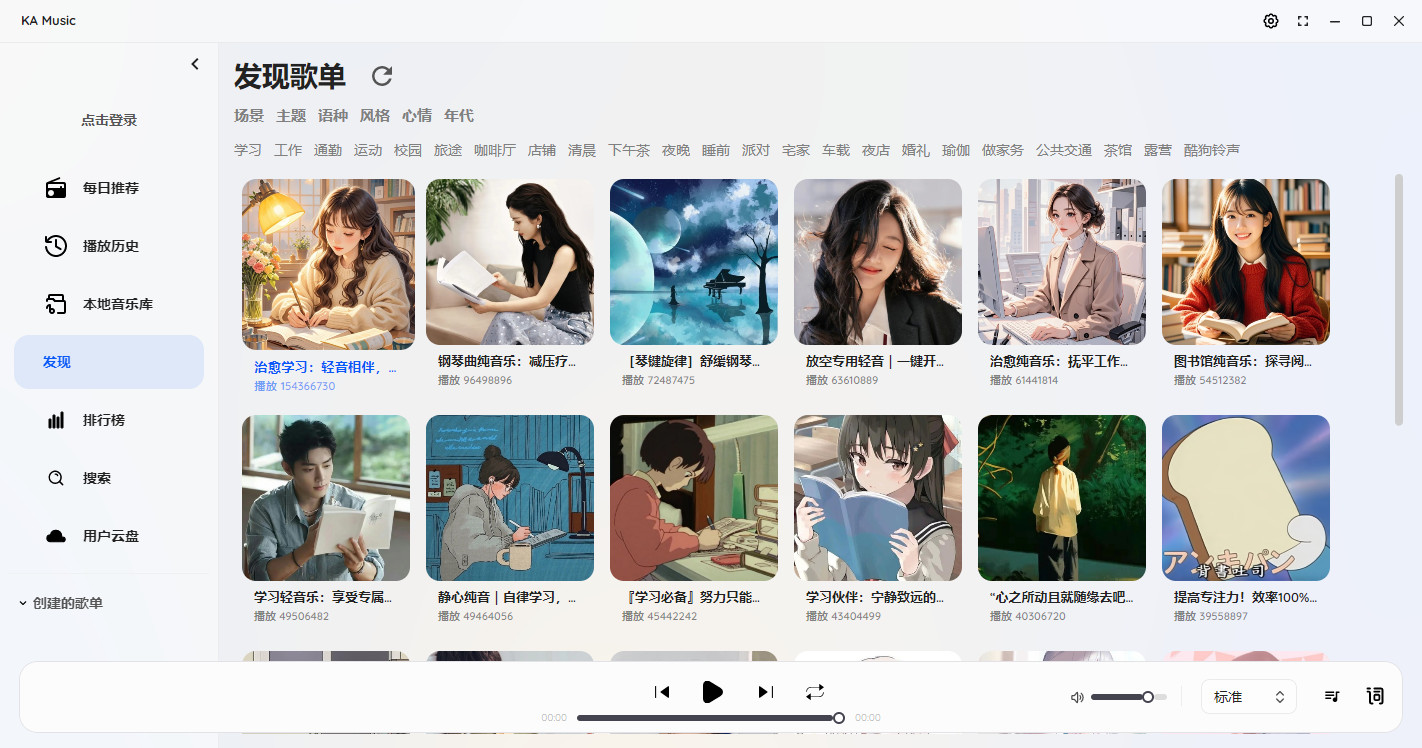Open the 图书馆纯音乐 playlist cover

(1246, 262)
